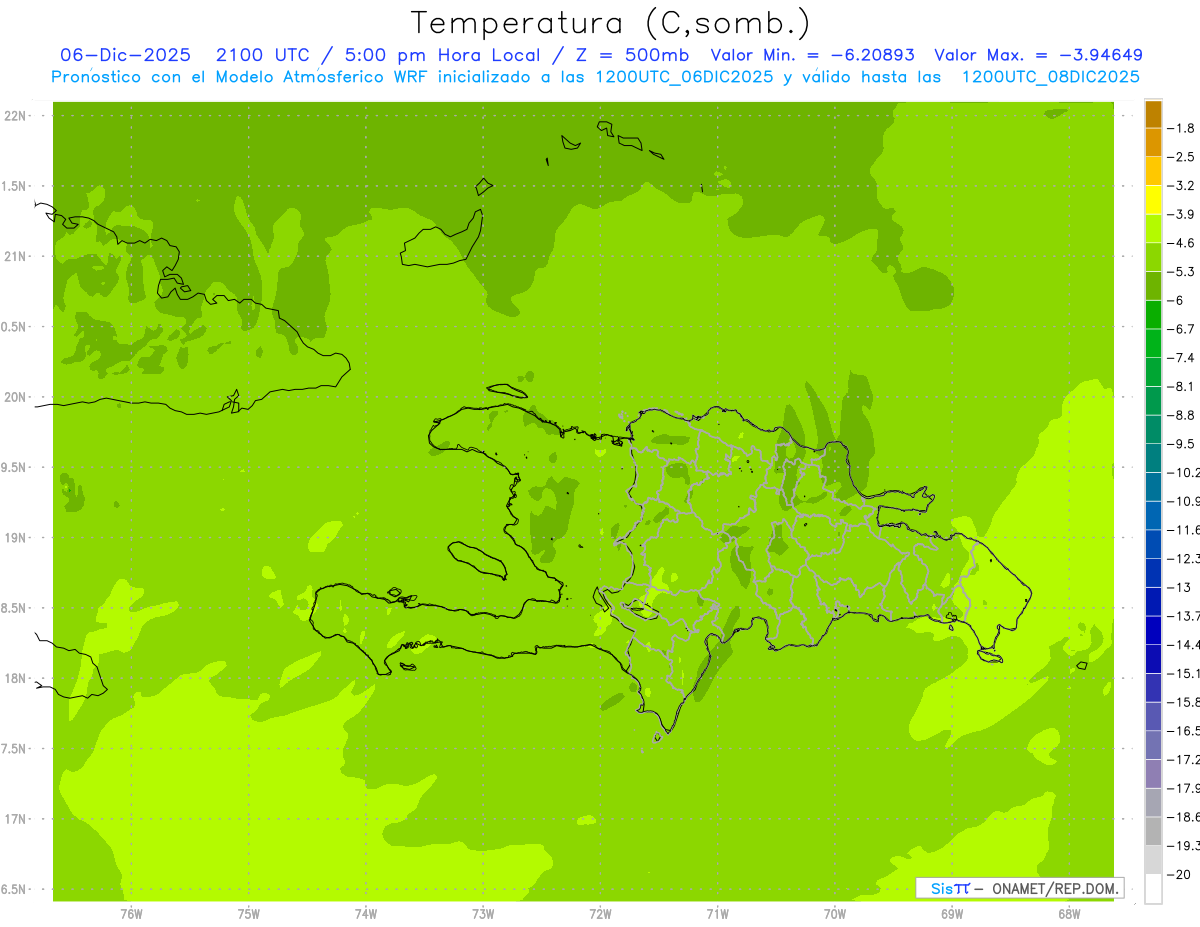
Task: Click the '21N' latitude label
Action: coord(15,257)
